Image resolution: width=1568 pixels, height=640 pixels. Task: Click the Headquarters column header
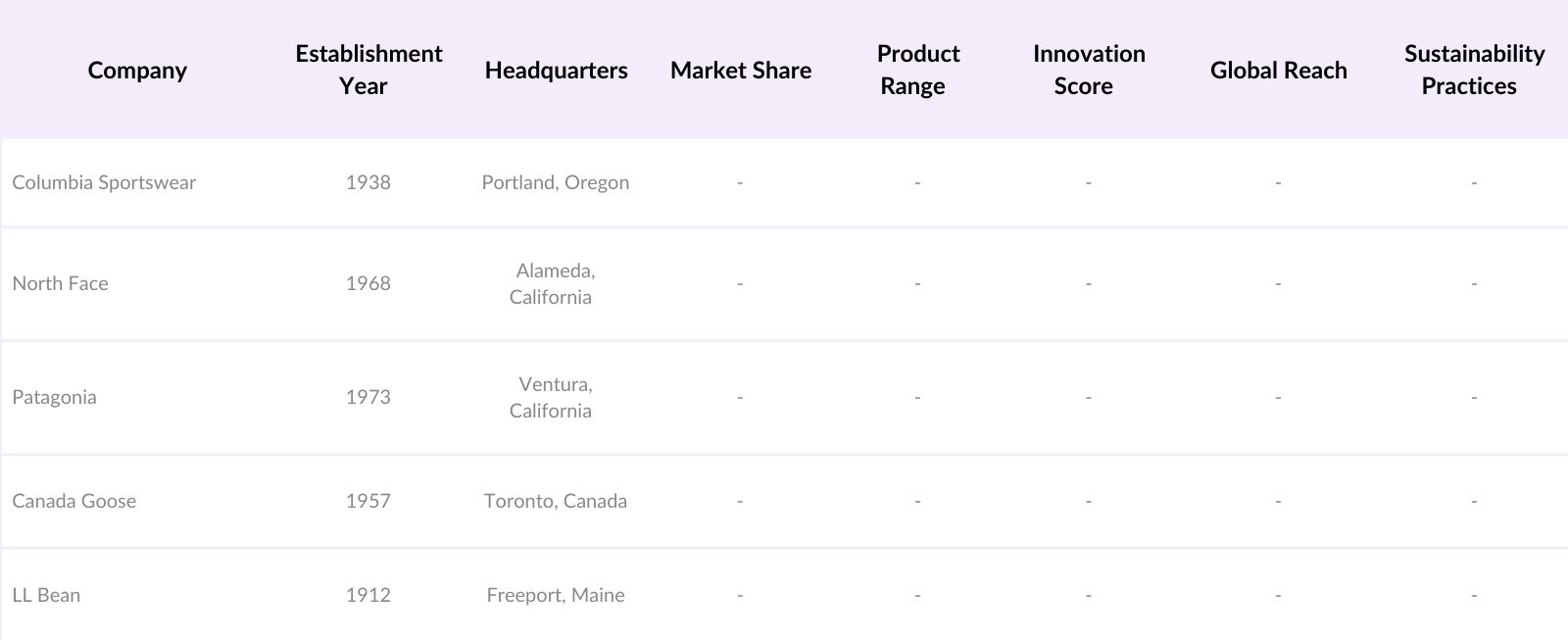point(556,71)
